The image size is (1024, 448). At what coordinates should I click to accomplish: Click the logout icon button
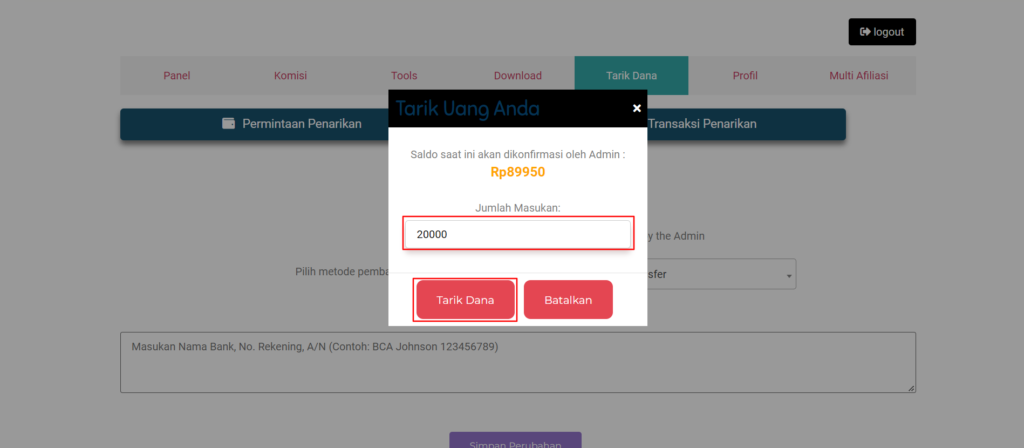pos(882,32)
